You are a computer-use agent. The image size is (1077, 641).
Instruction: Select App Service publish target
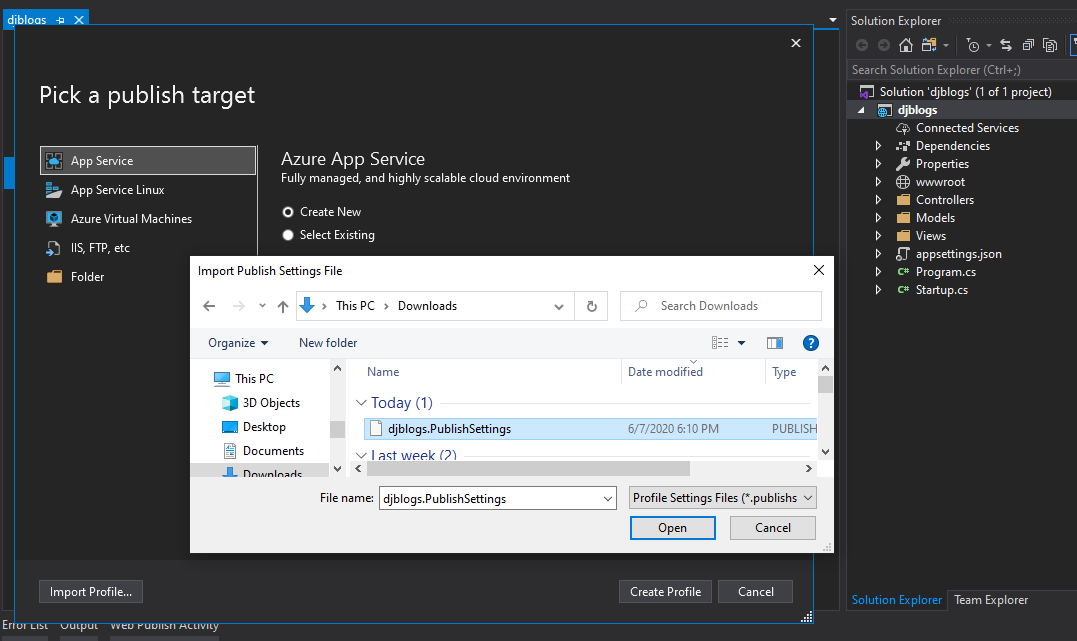click(148, 160)
